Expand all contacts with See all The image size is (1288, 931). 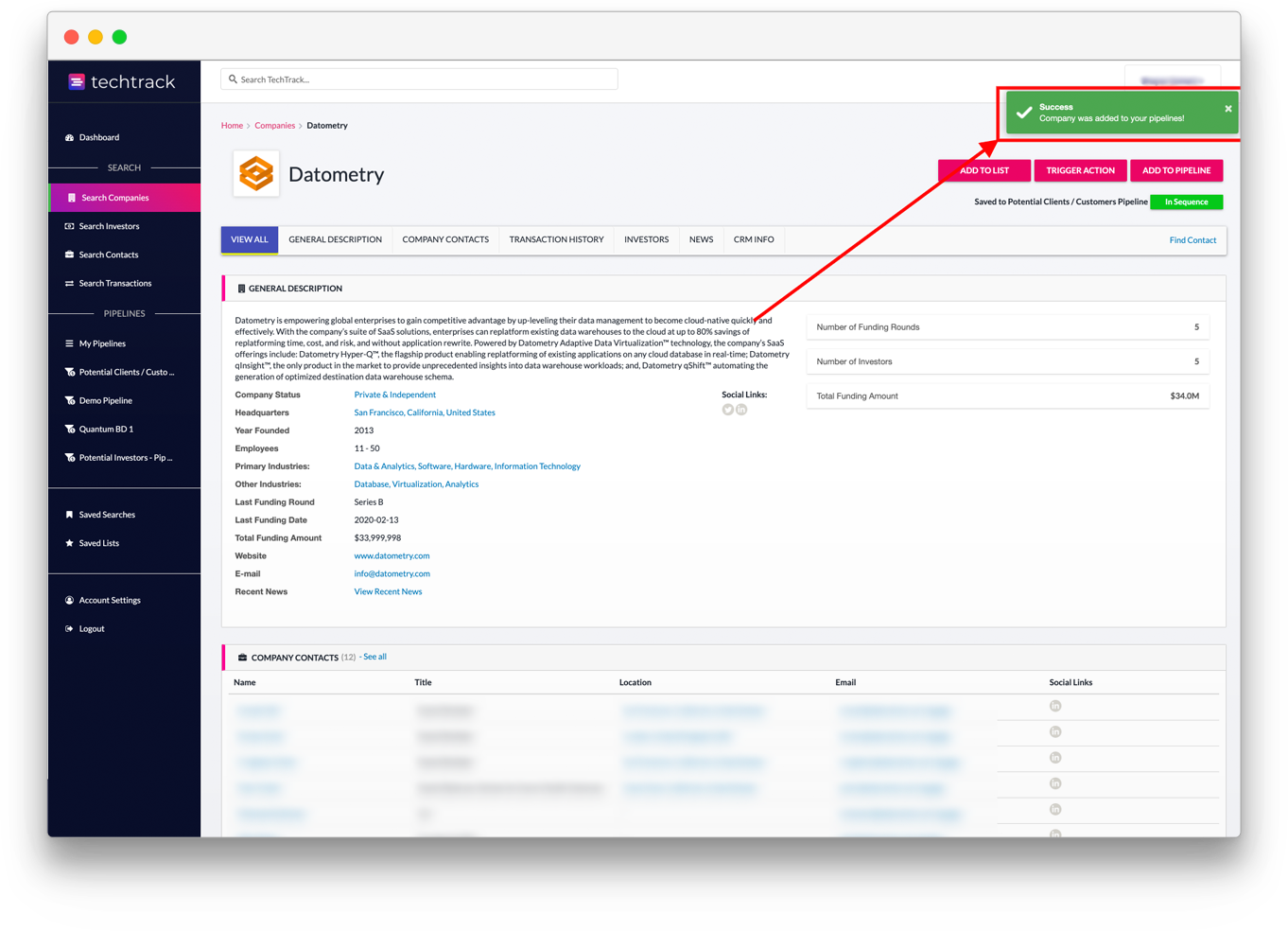tap(374, 656)
